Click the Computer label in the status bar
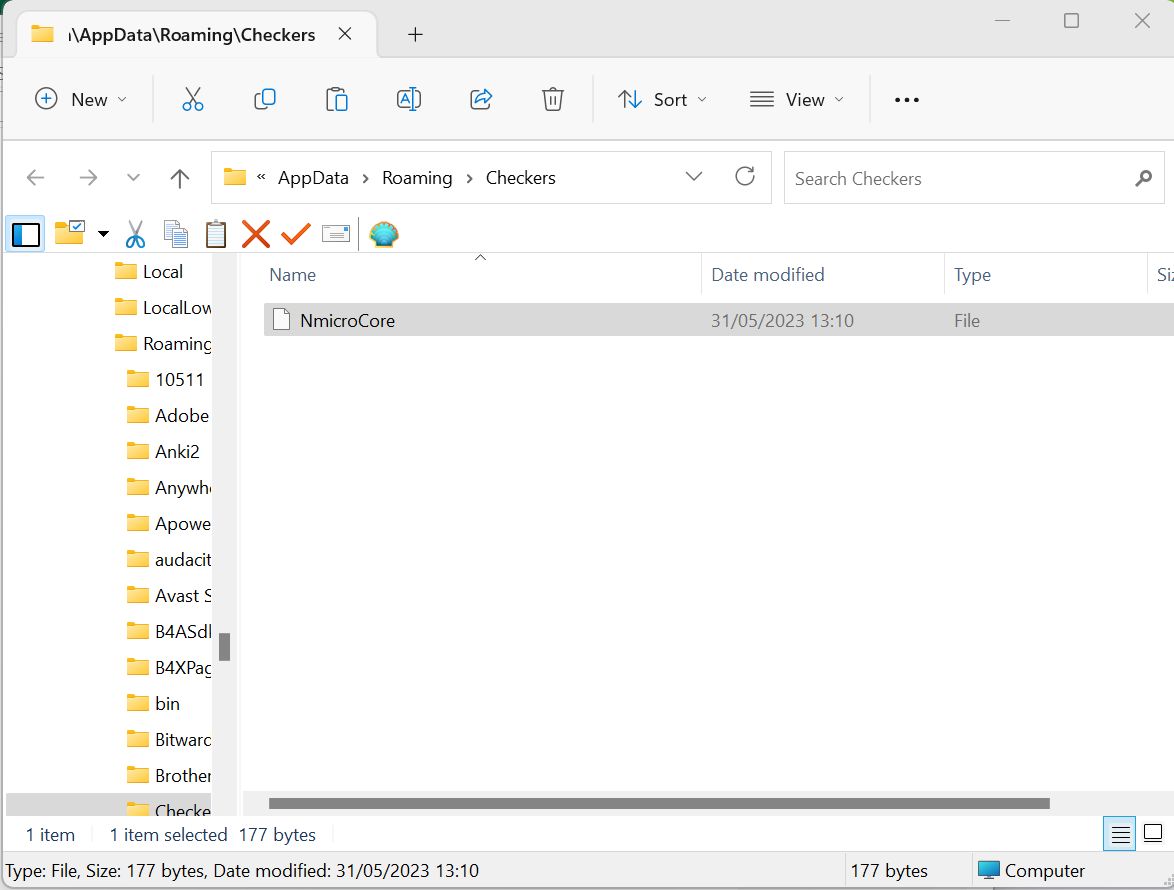 1044,871
